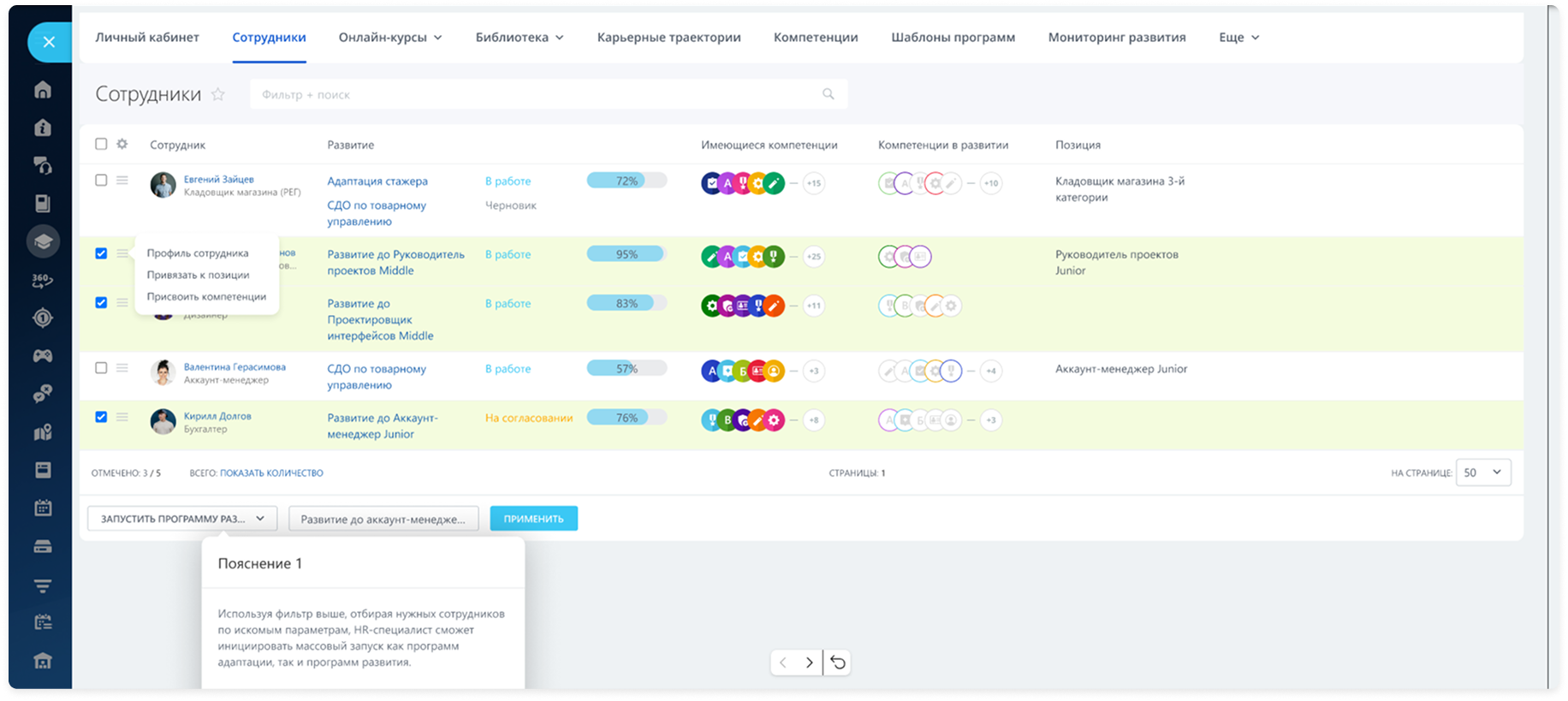
Task: Click the home icon in left sidebar
Action: (43, 90)
